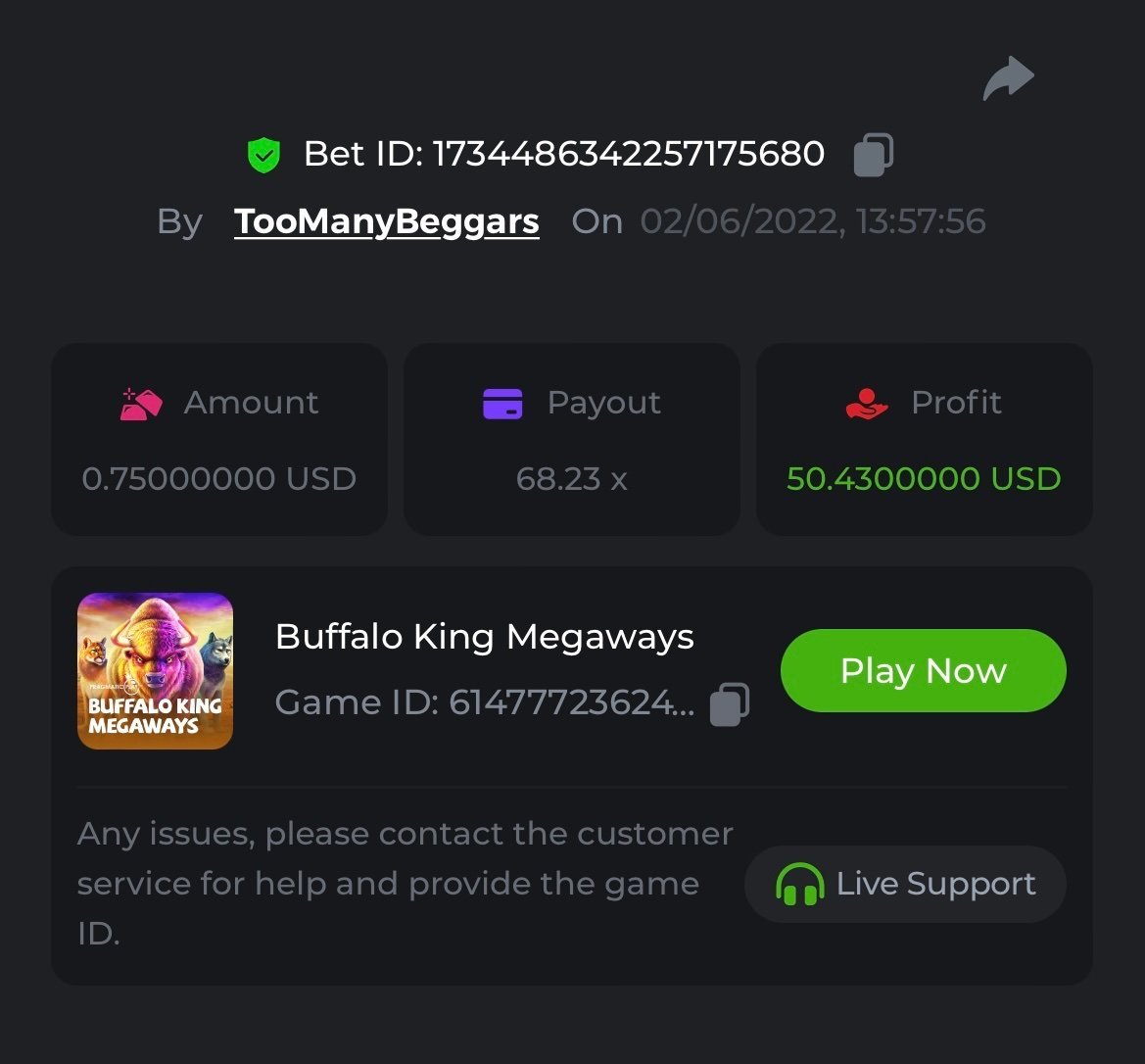
Task: Click the green verified shield icon
Action: point(263,155)
